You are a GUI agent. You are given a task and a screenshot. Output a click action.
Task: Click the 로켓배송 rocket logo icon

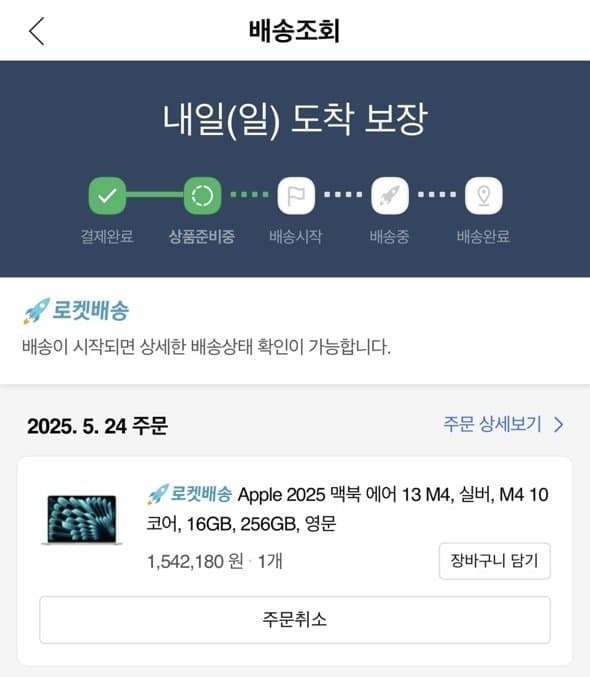pos(36,310)
